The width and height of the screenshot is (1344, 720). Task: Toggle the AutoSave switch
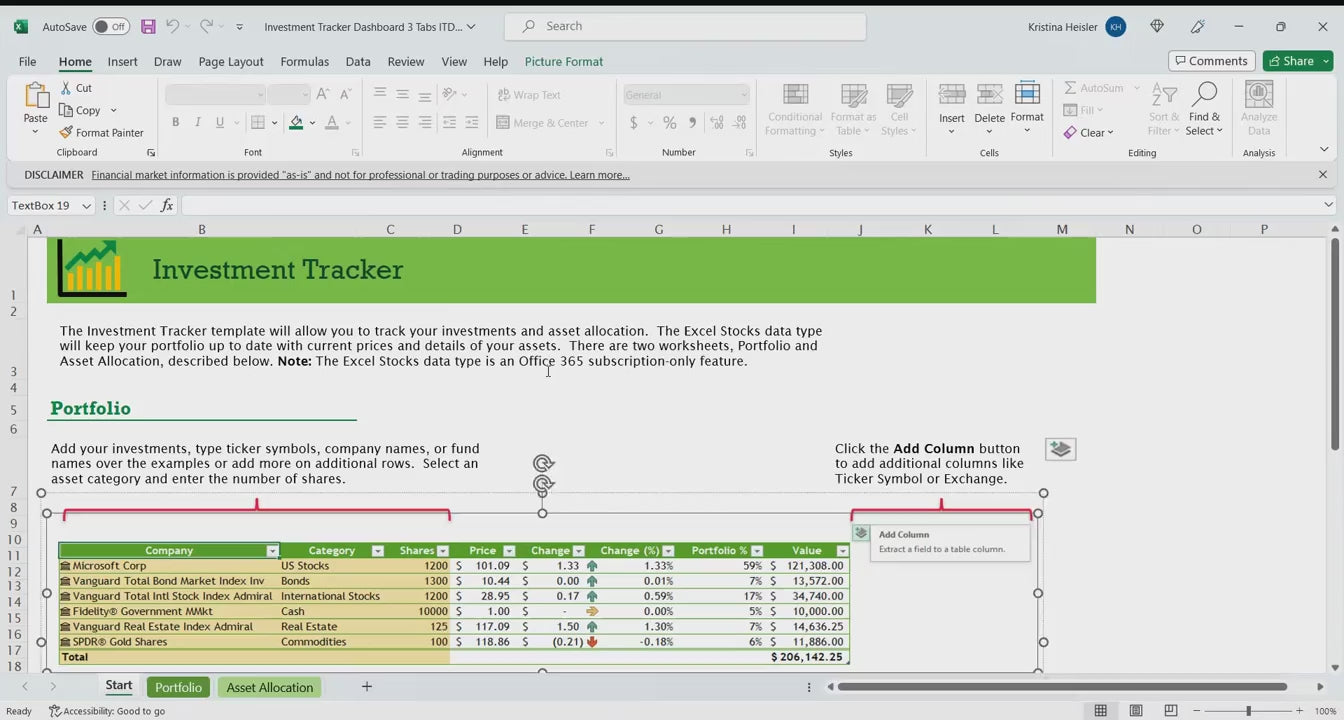pos(111,27)
